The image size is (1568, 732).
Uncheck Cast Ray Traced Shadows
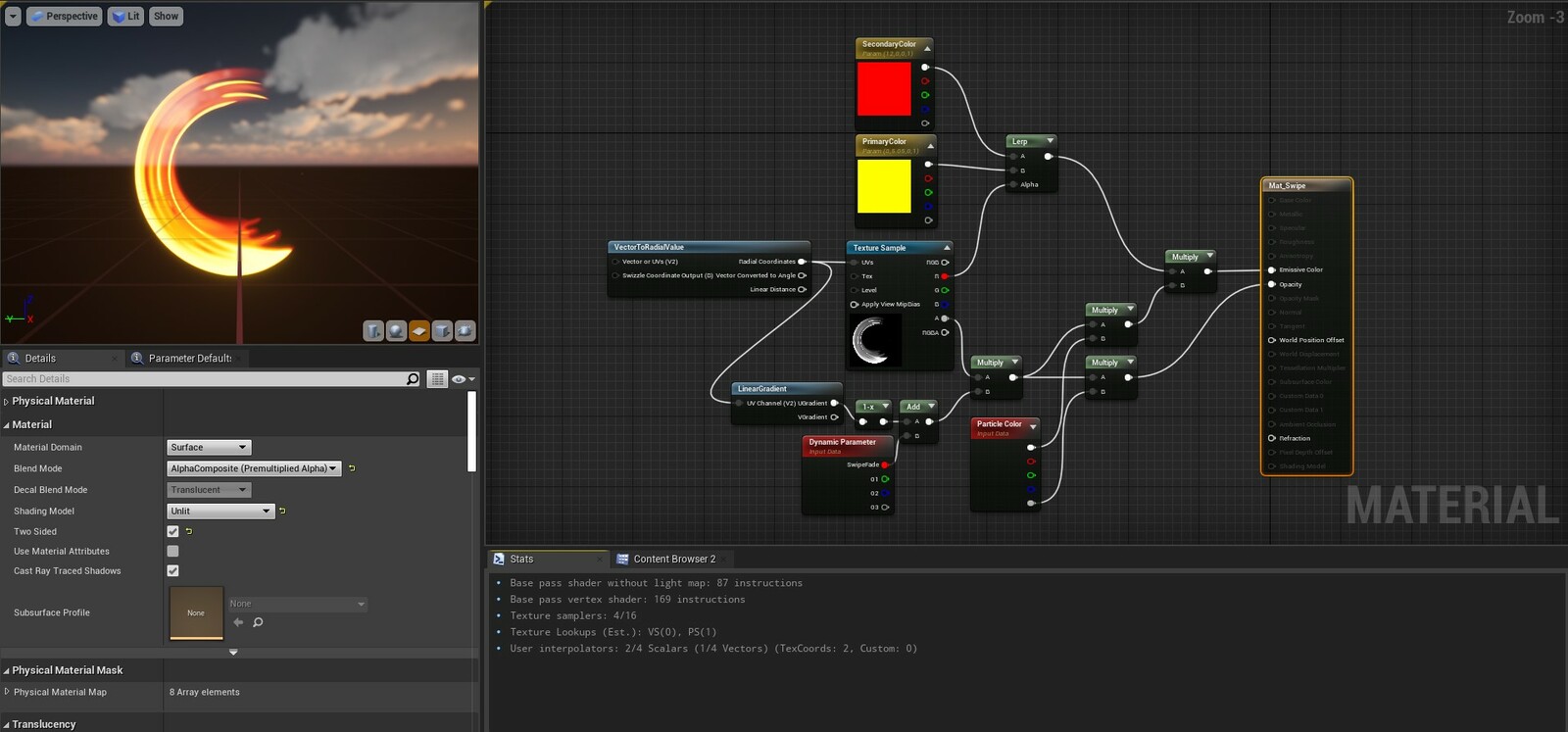(173, 570)
